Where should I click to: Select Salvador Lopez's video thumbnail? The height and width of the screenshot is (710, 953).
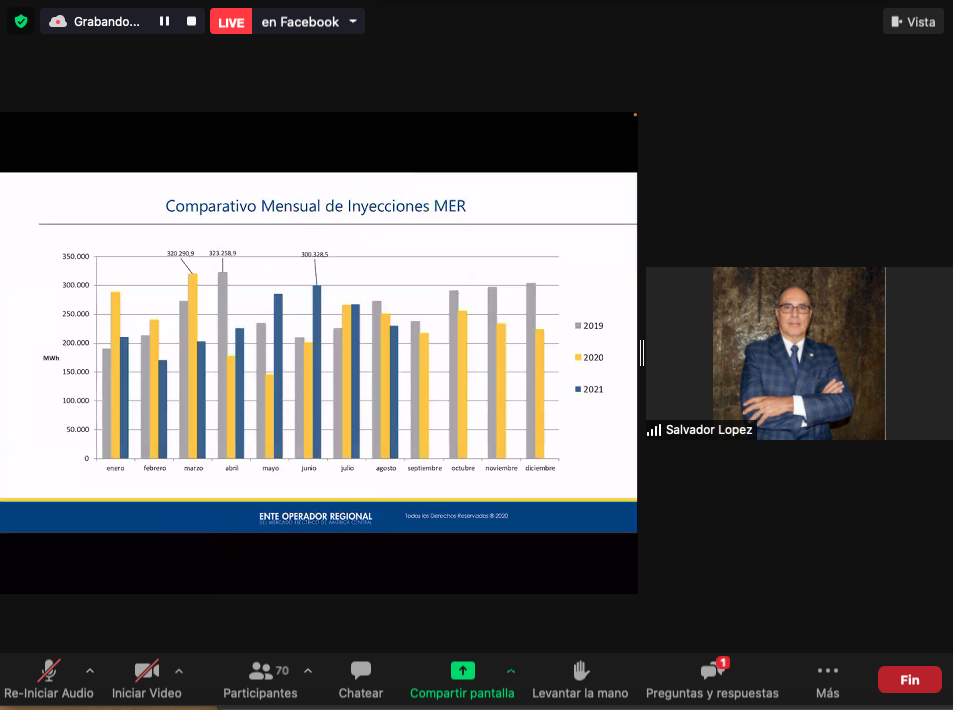click(798, 353)
